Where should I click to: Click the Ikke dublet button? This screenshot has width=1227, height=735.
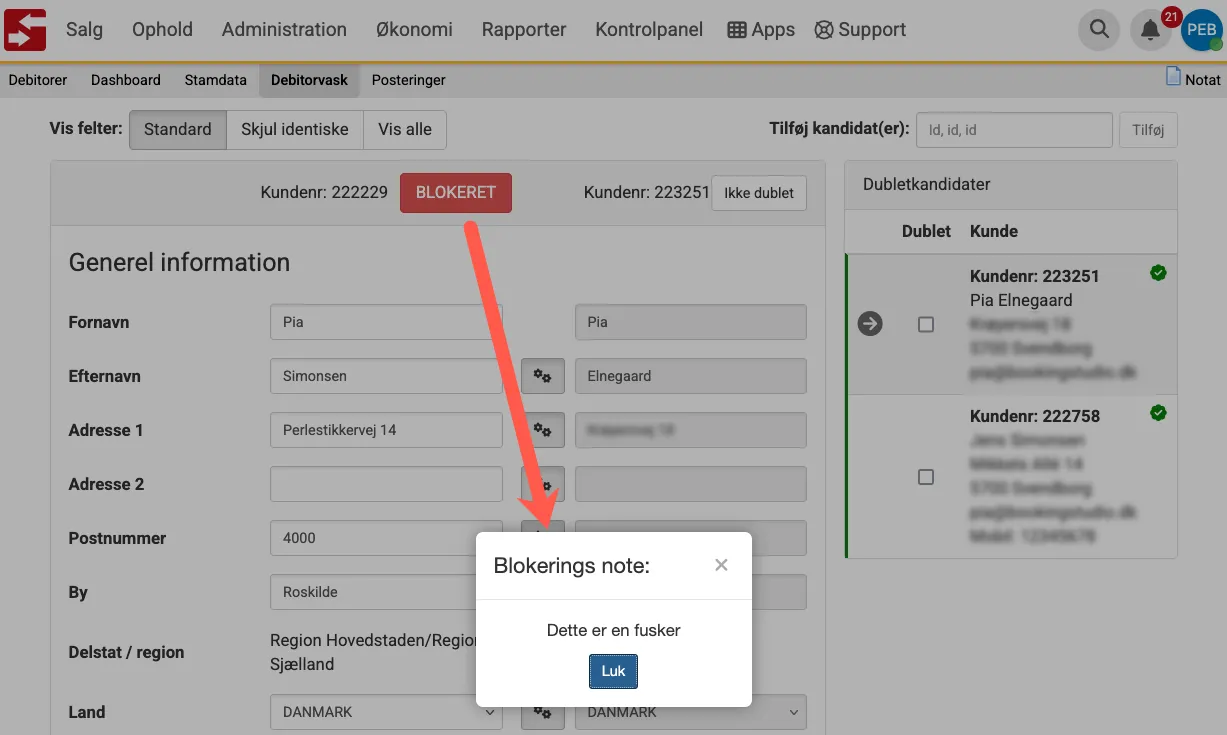tap(758, 193)
